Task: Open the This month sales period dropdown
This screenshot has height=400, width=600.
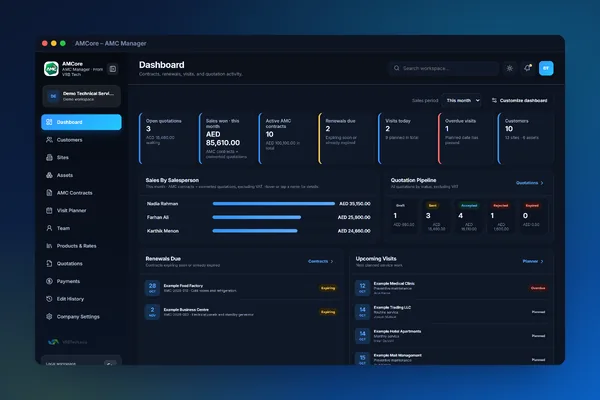Action: tap(462, 100)
